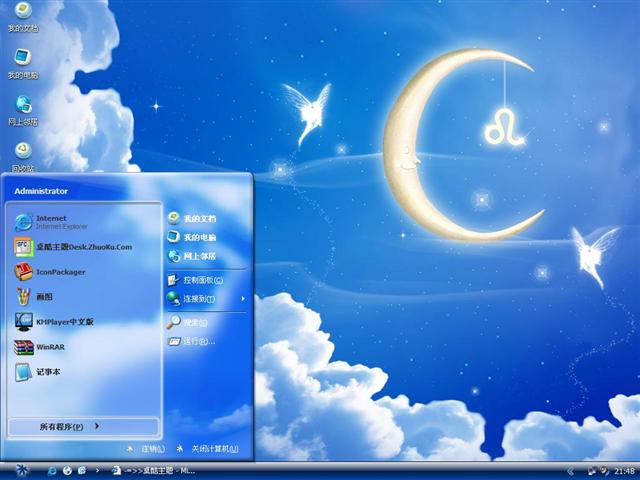
Task: Expand hidden quick launch items chevron
Action: point(98,470)
